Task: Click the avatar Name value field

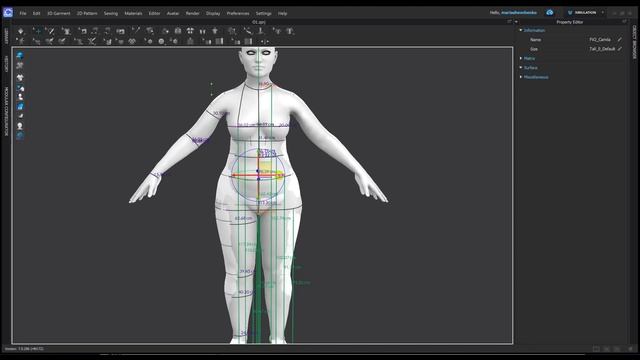Action: click(x=600, y=40)
